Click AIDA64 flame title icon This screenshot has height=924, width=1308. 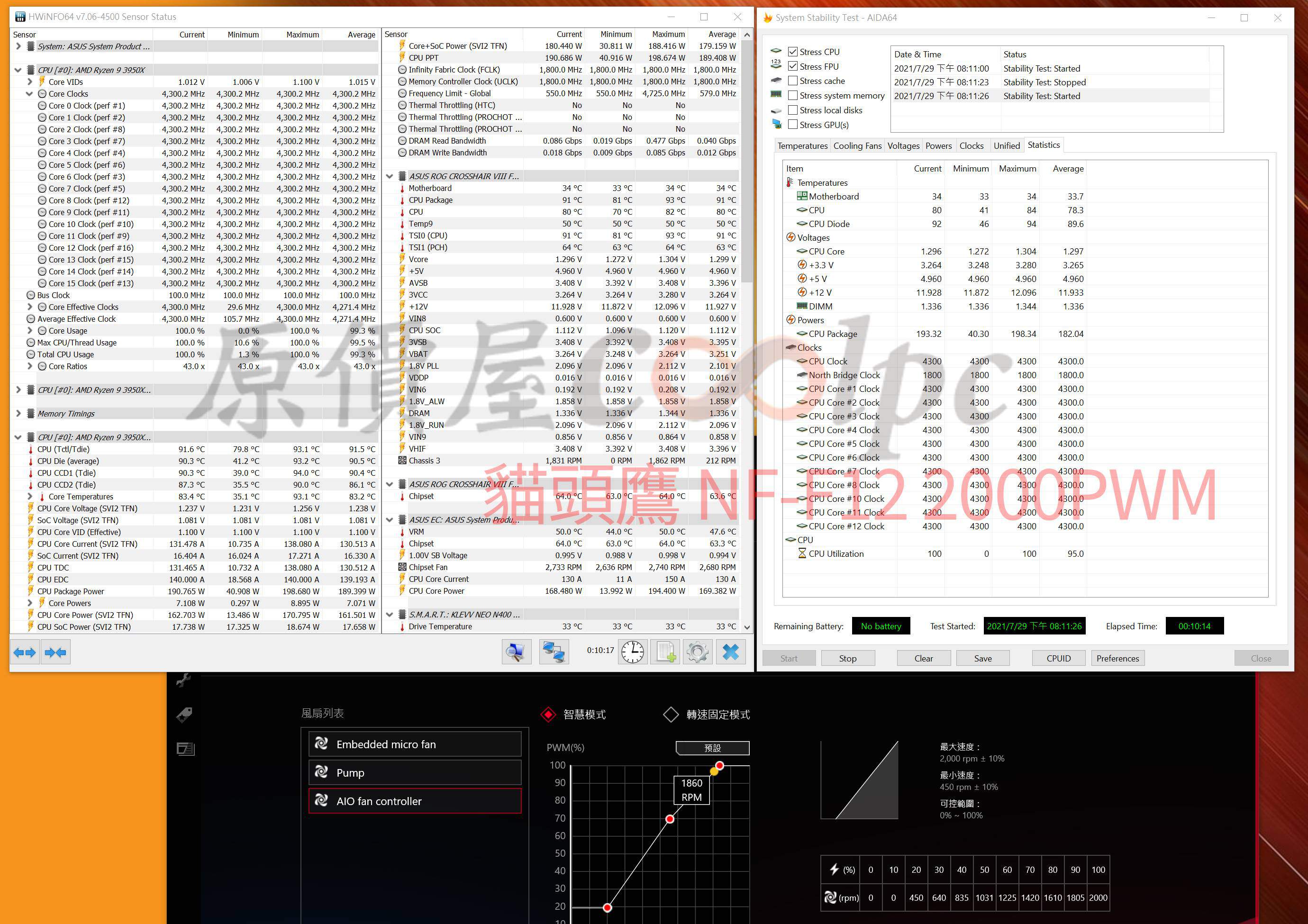tap(767, 18)
